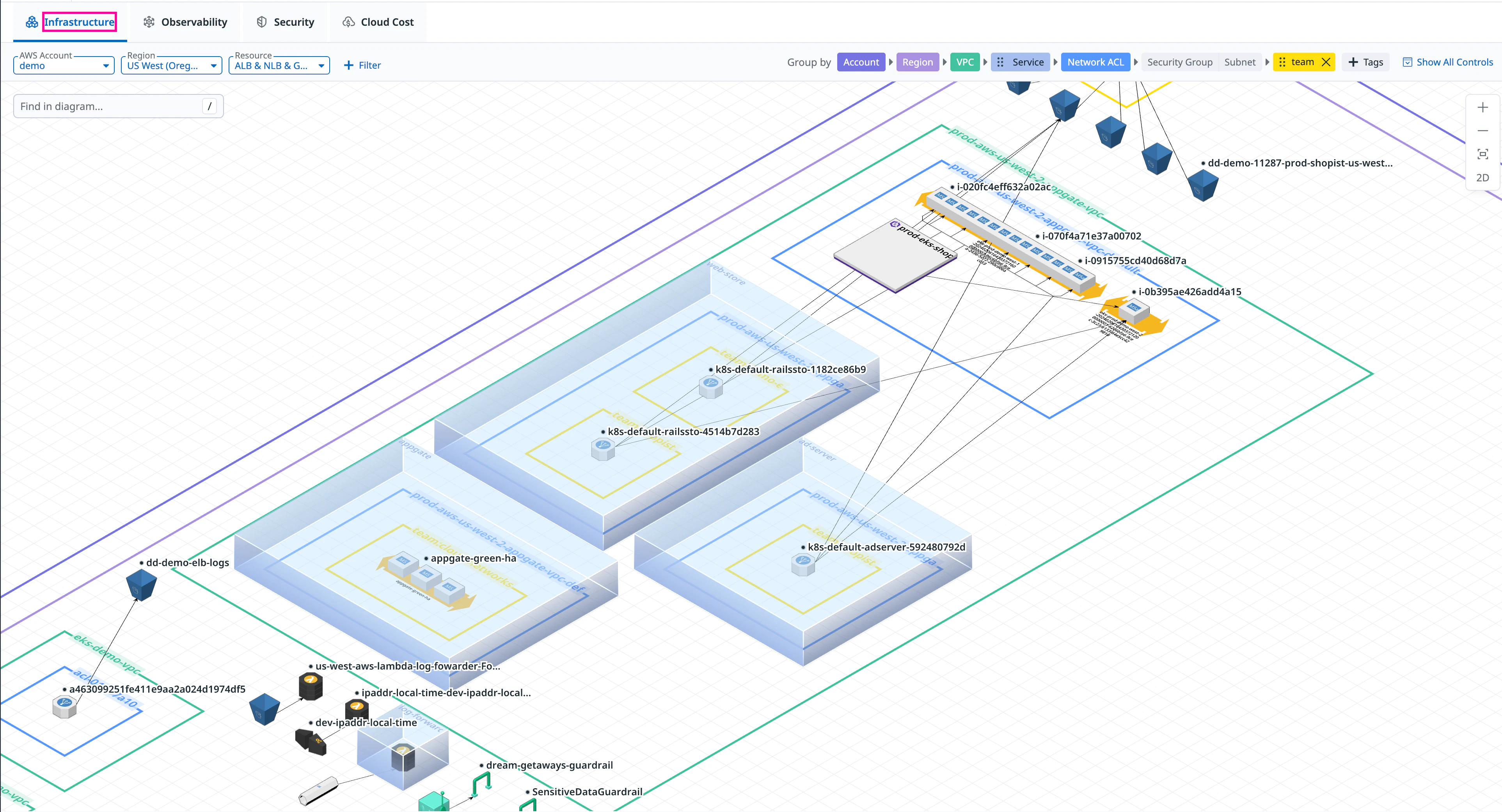This screenshot has height=812, width=1502.
Task: Expand the Resource dropdown
Action: (x=279, y=65)
